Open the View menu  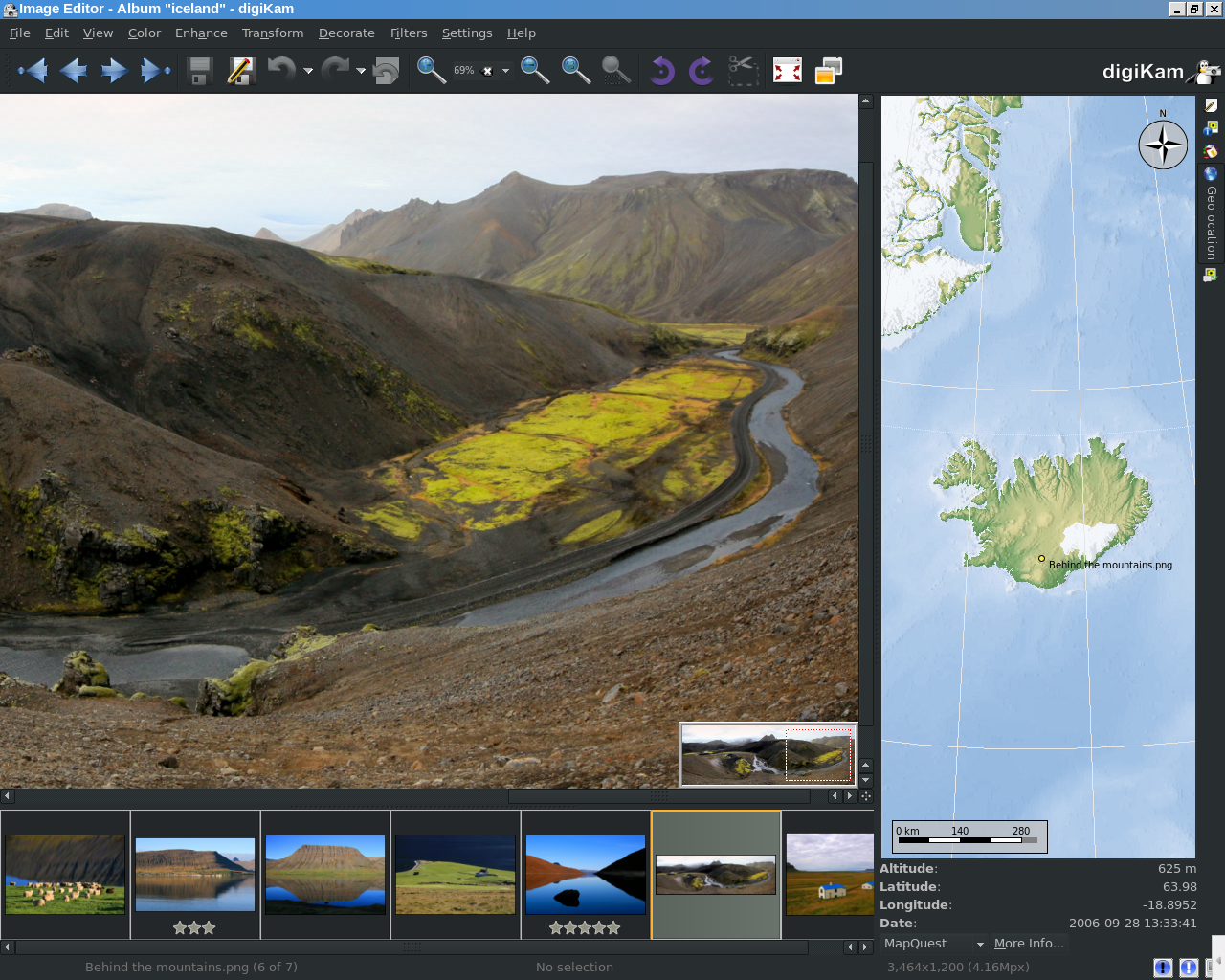[98, 33]
